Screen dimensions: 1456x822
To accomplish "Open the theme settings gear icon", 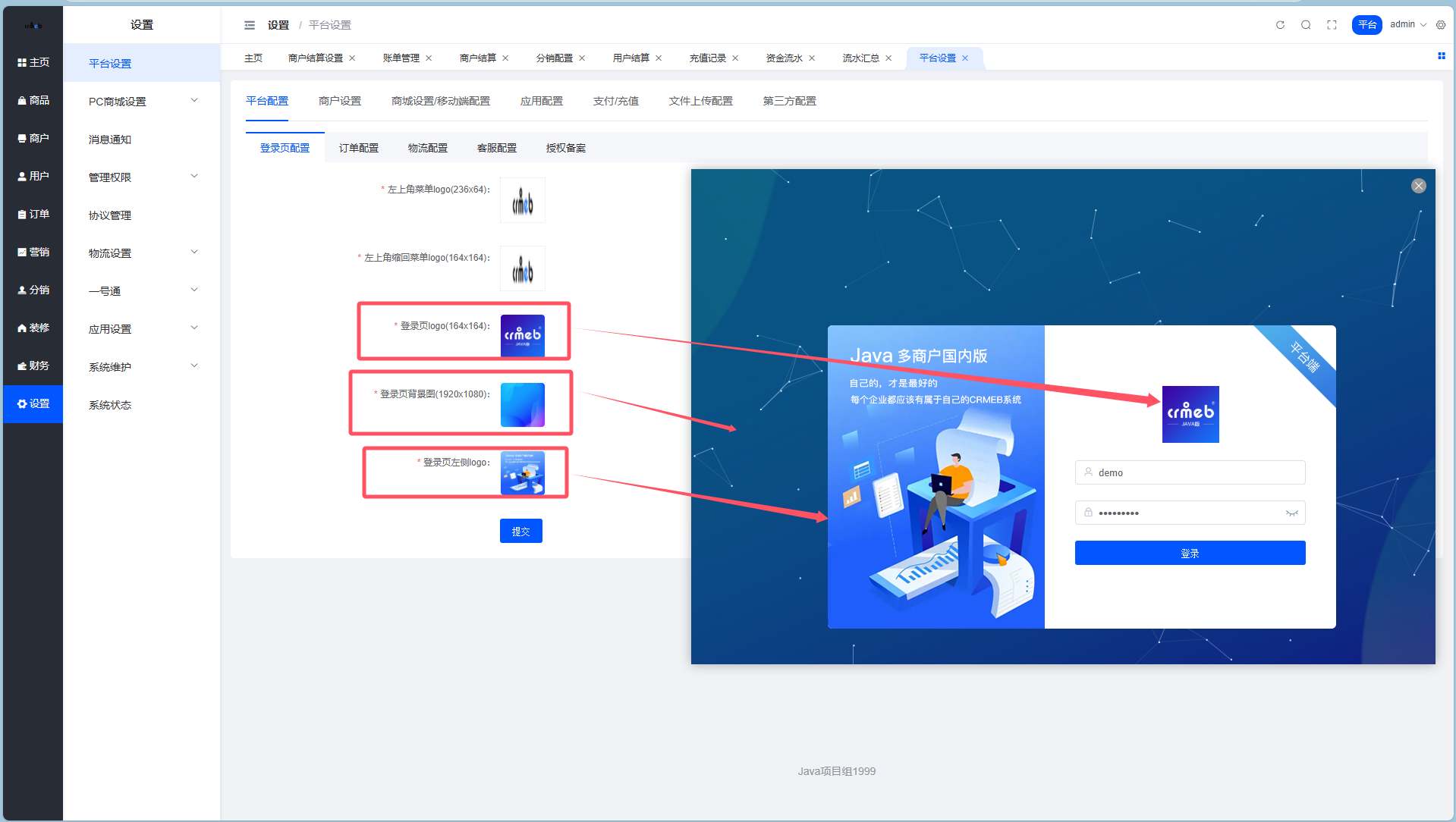I will (x=1441, y=25).
